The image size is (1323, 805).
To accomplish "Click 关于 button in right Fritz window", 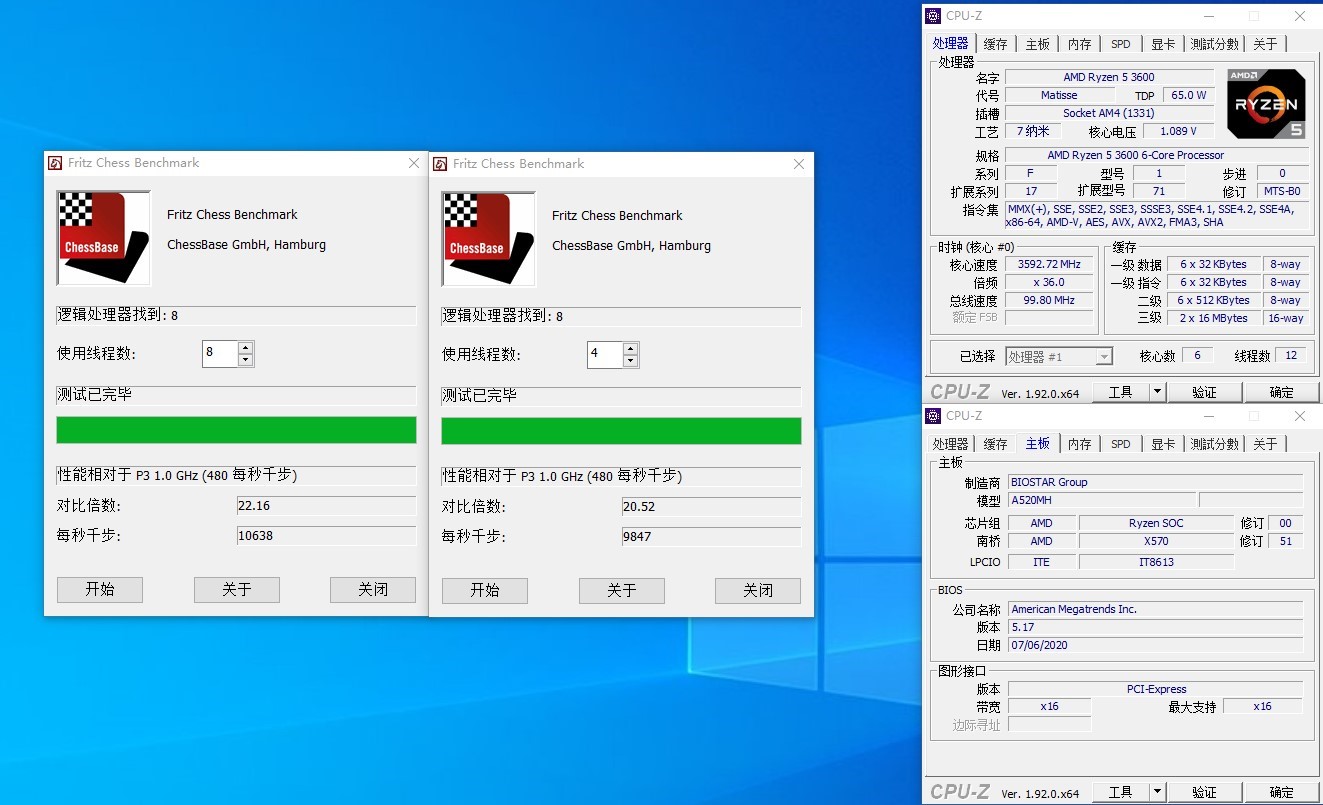I will [x=622, y=591].
